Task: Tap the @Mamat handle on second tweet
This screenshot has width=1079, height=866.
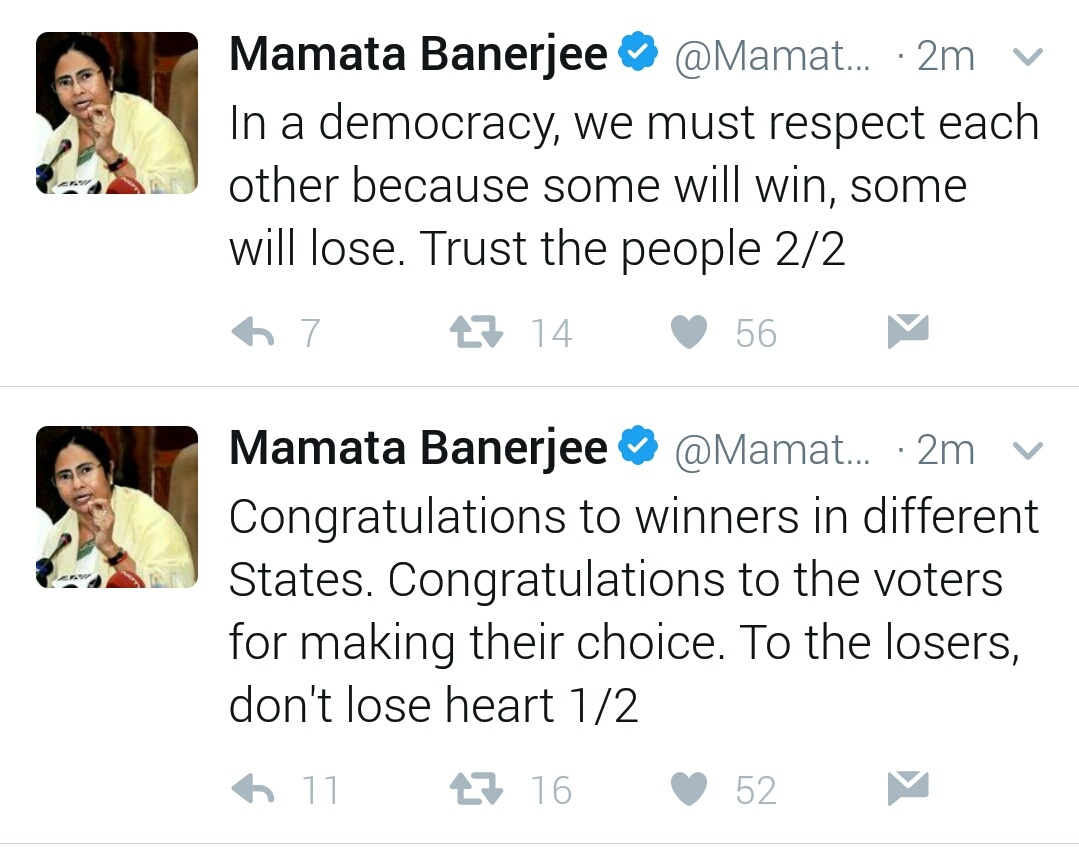Action: pos(773,451)
